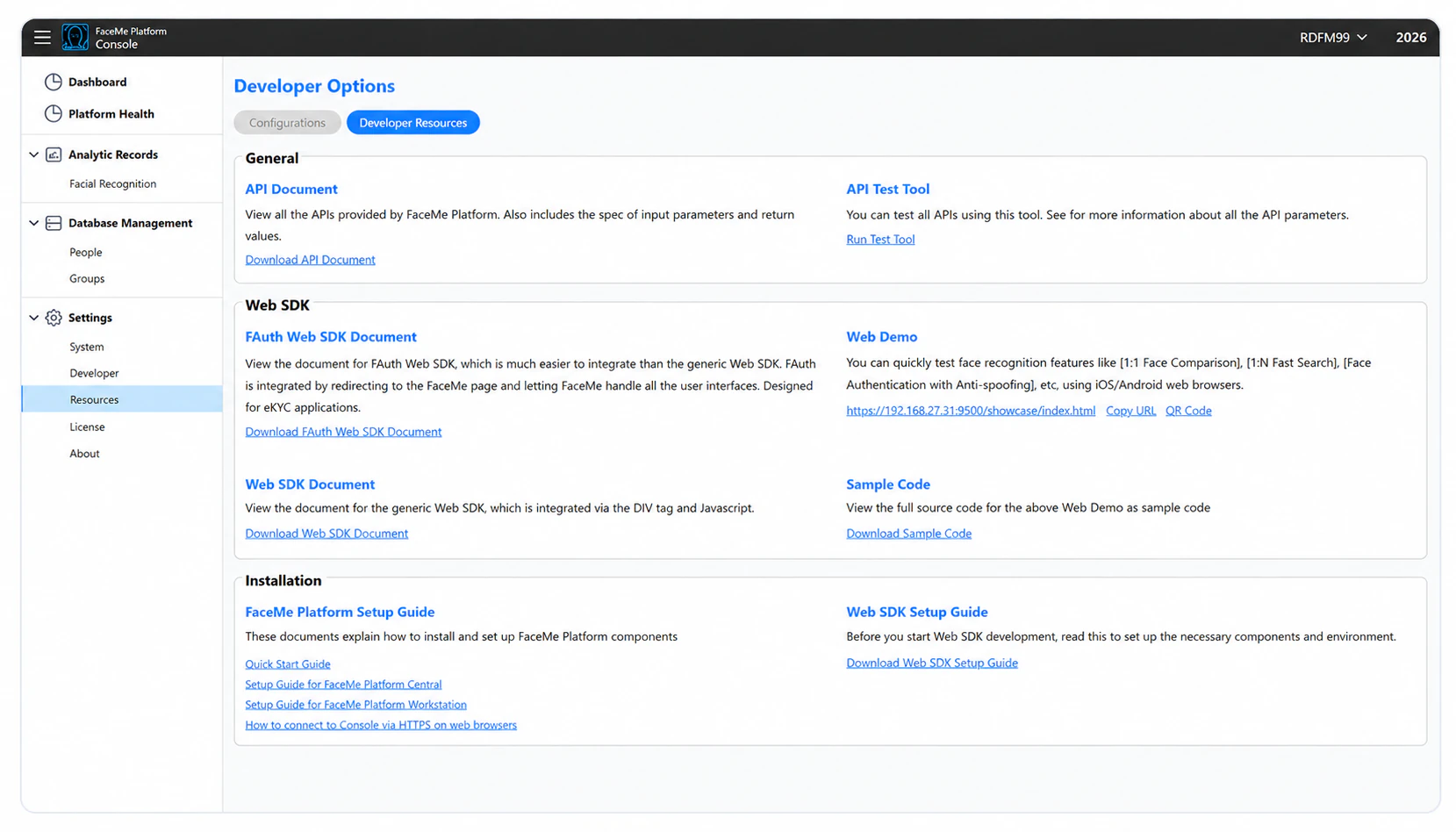1456x832 pixels.
Task: Open the About page
Action: point(84,454)
